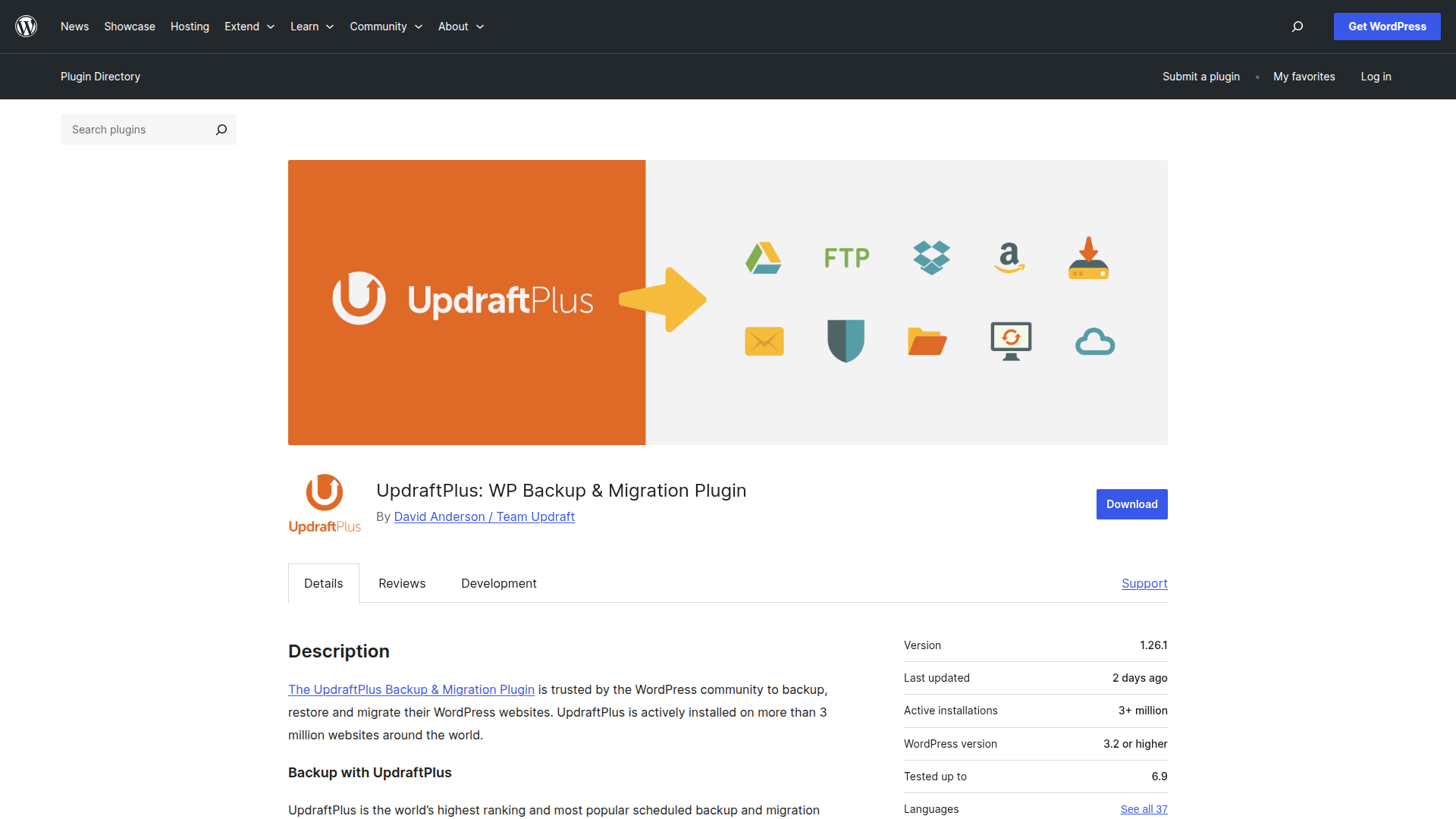Click the '3.2 or higher' WordPress version value
The width and height of the screenshot is (1456, 819).
tap(1135, 744)
